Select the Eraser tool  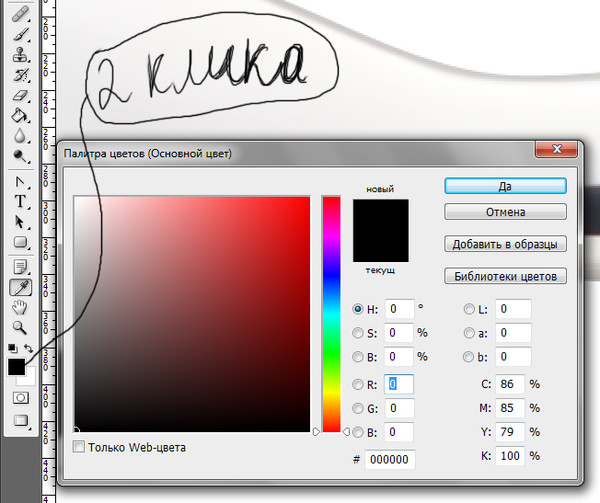coord(20,95)
